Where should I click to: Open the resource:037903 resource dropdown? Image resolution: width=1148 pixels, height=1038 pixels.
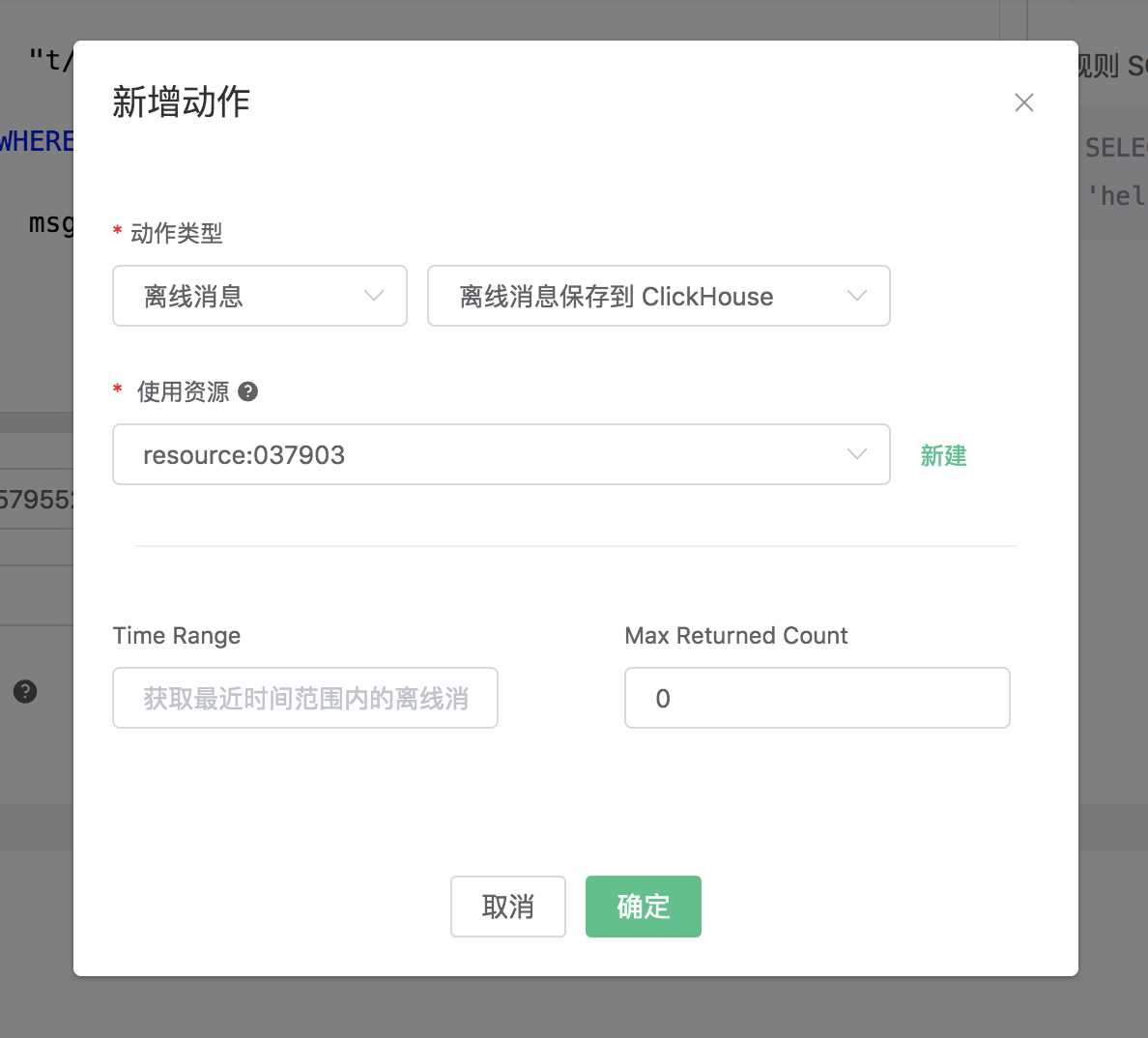click(483, 454)
